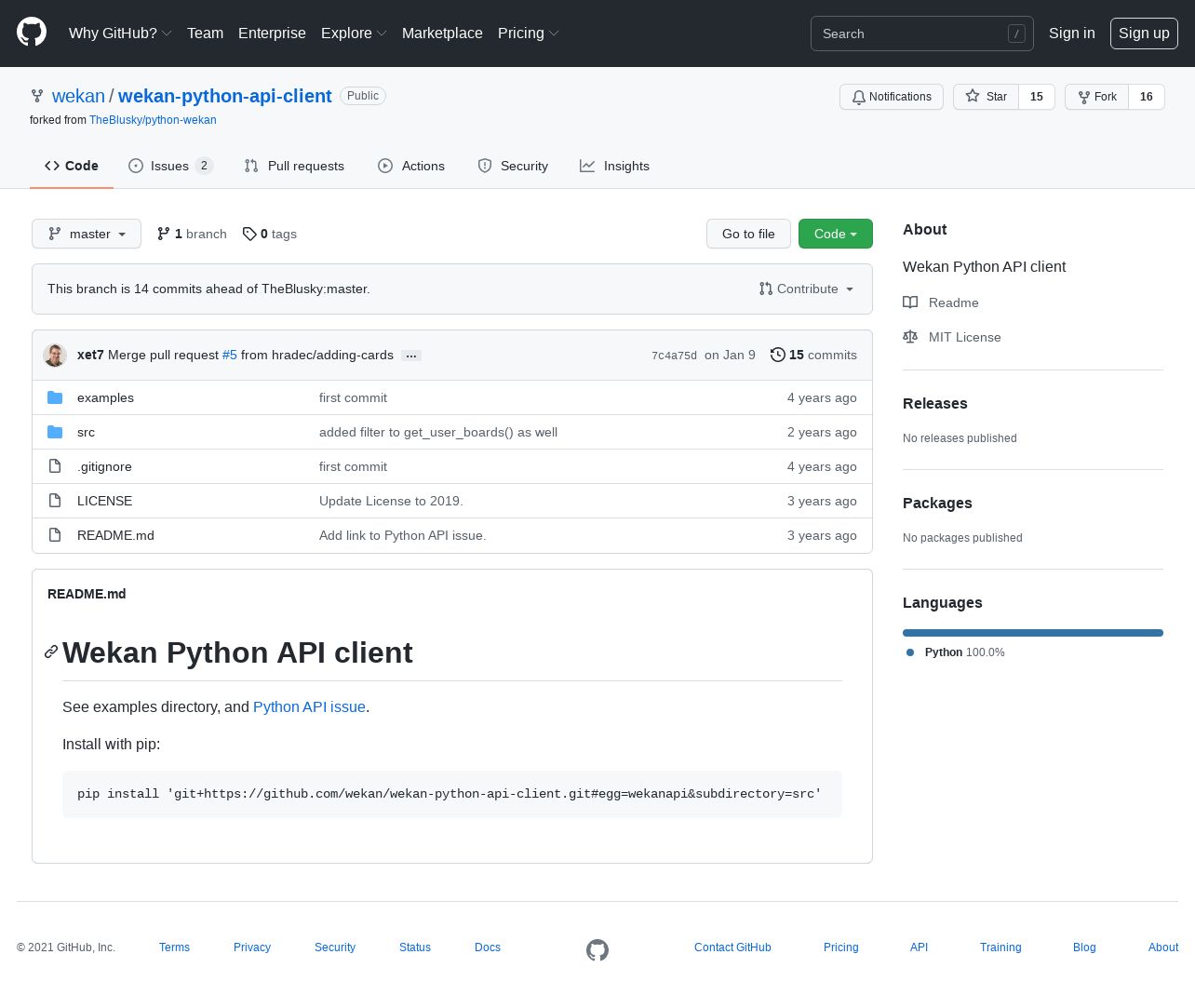Open the Terms footer link
Image resolution: width=1195 pixels, height=1008 pixels.
[x=174, y=948]
